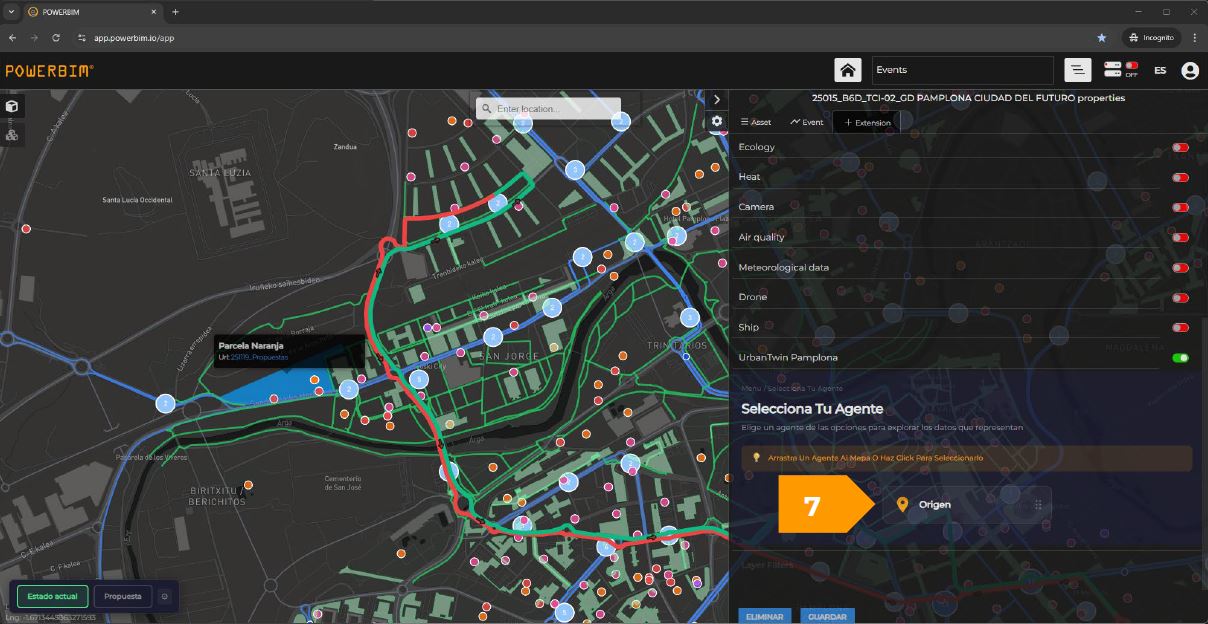Click the Menu breadcrumb link
The width and height of the screenshot is (1208, 624).
pyautogui.click(x=749, y=388)
